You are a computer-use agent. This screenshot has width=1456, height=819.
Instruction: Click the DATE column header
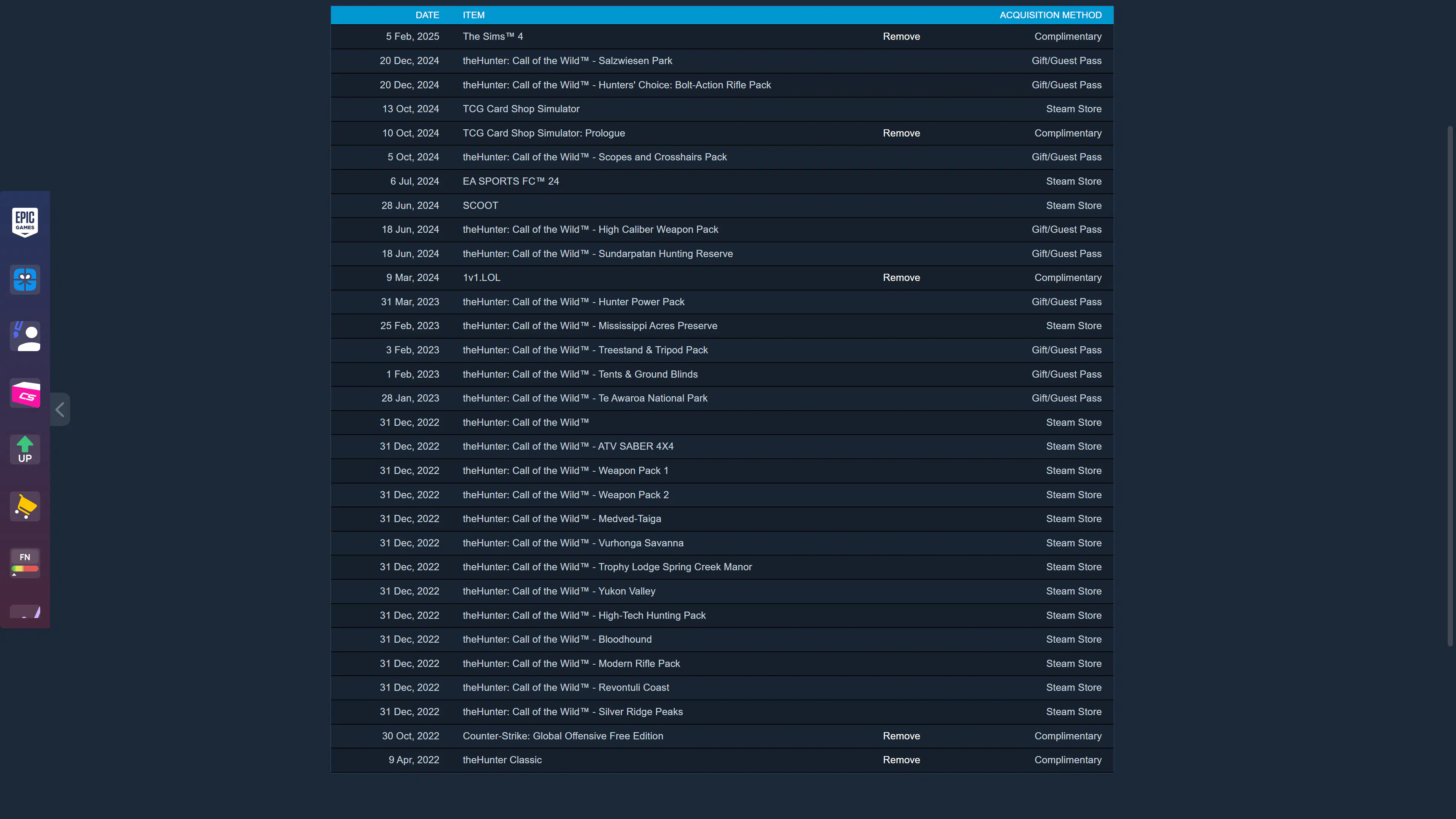(427, 15)
